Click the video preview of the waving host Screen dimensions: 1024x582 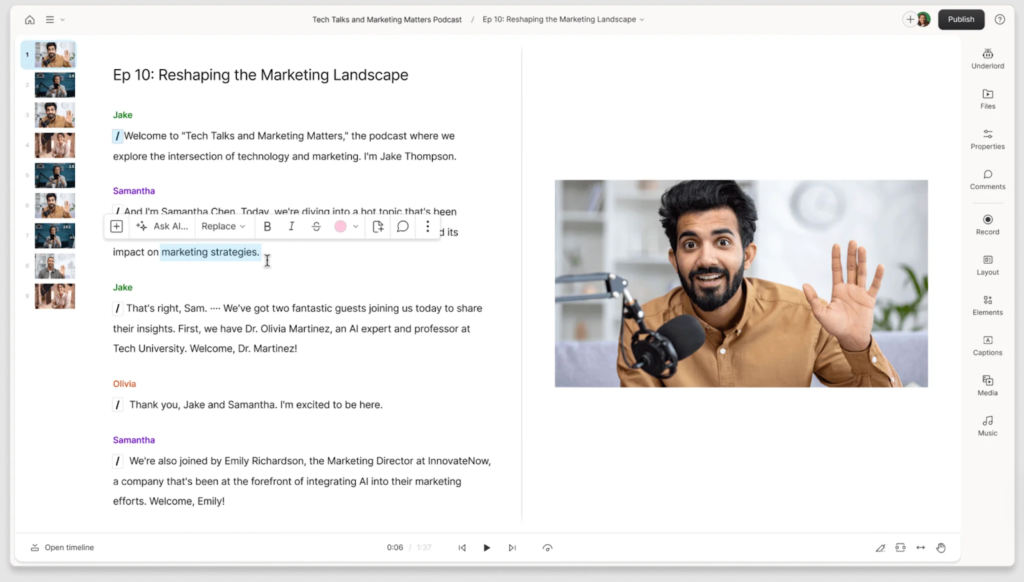tap(741, 283)
